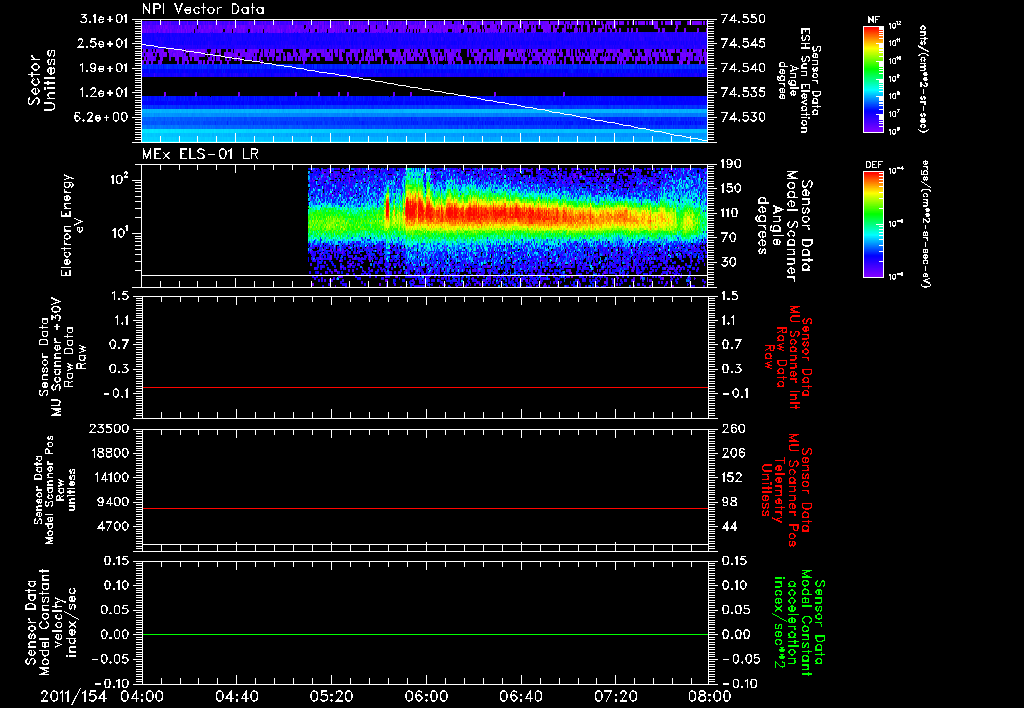Click the '04:40' time tick label
The width and height of the screenshot is (1024, 708).
pyautogui.click(x=236, y=696)
